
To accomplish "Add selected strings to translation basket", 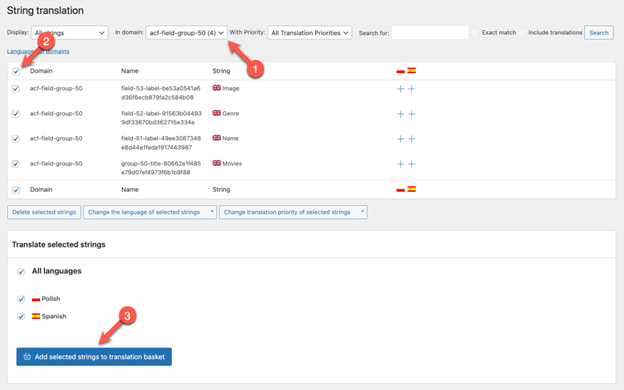I will tap(94, 357).
